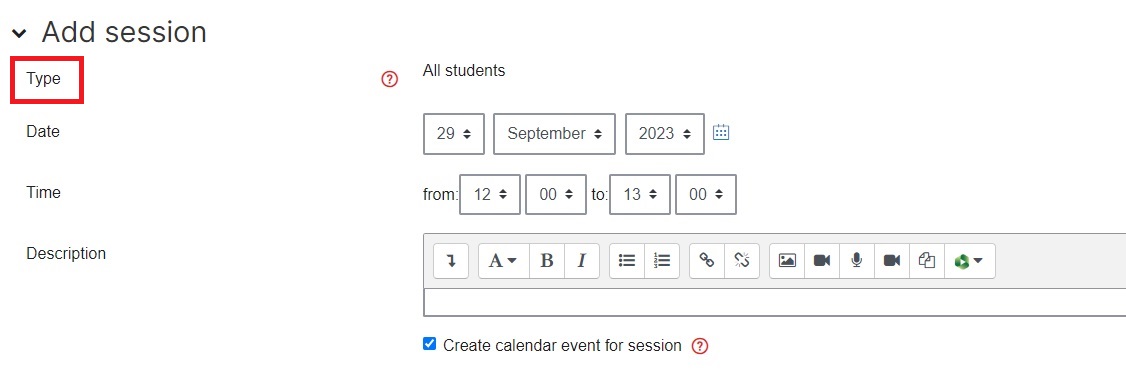Open the green hexagon plugin dropdown
Image resolution: width=1126 pixels, height=372 pixels.
969,261
